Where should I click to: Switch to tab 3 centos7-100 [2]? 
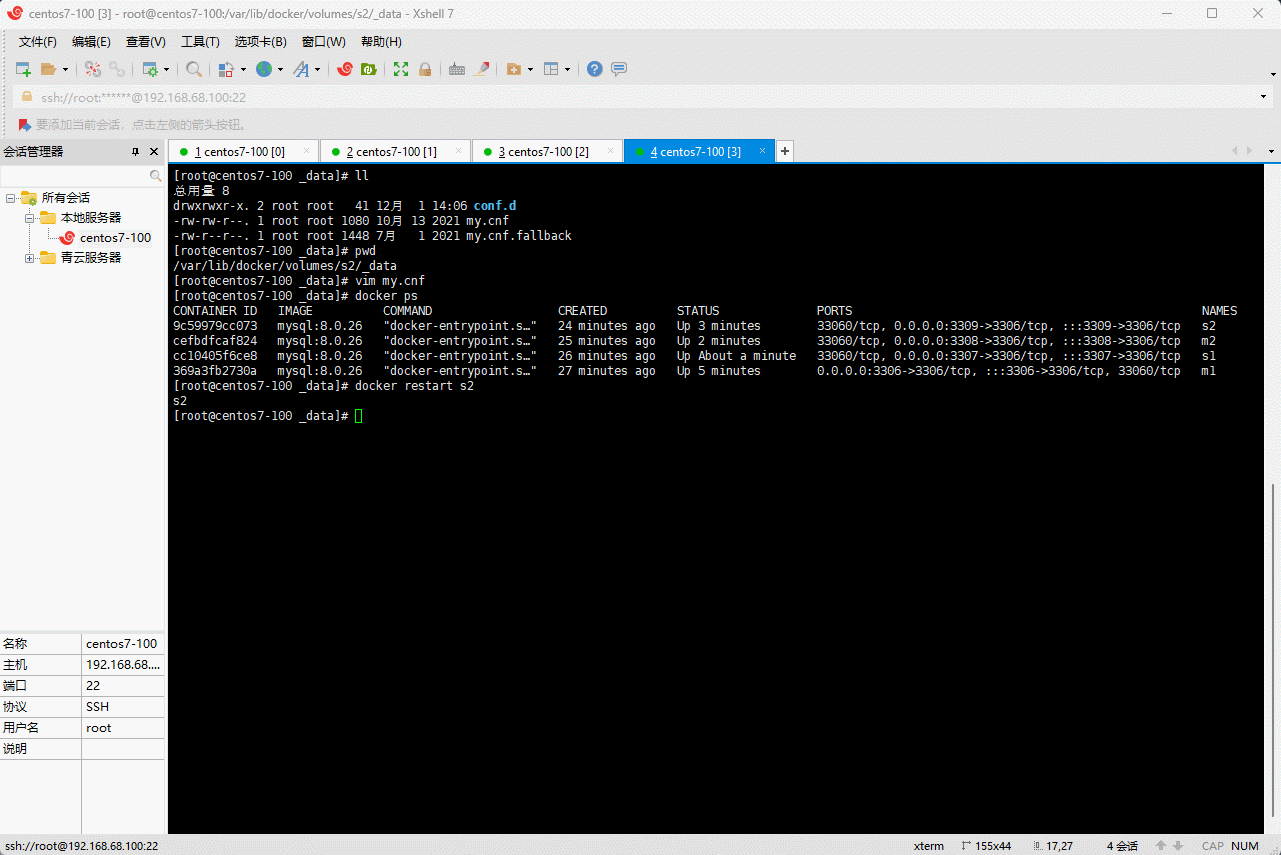click(x=547, y=151)
